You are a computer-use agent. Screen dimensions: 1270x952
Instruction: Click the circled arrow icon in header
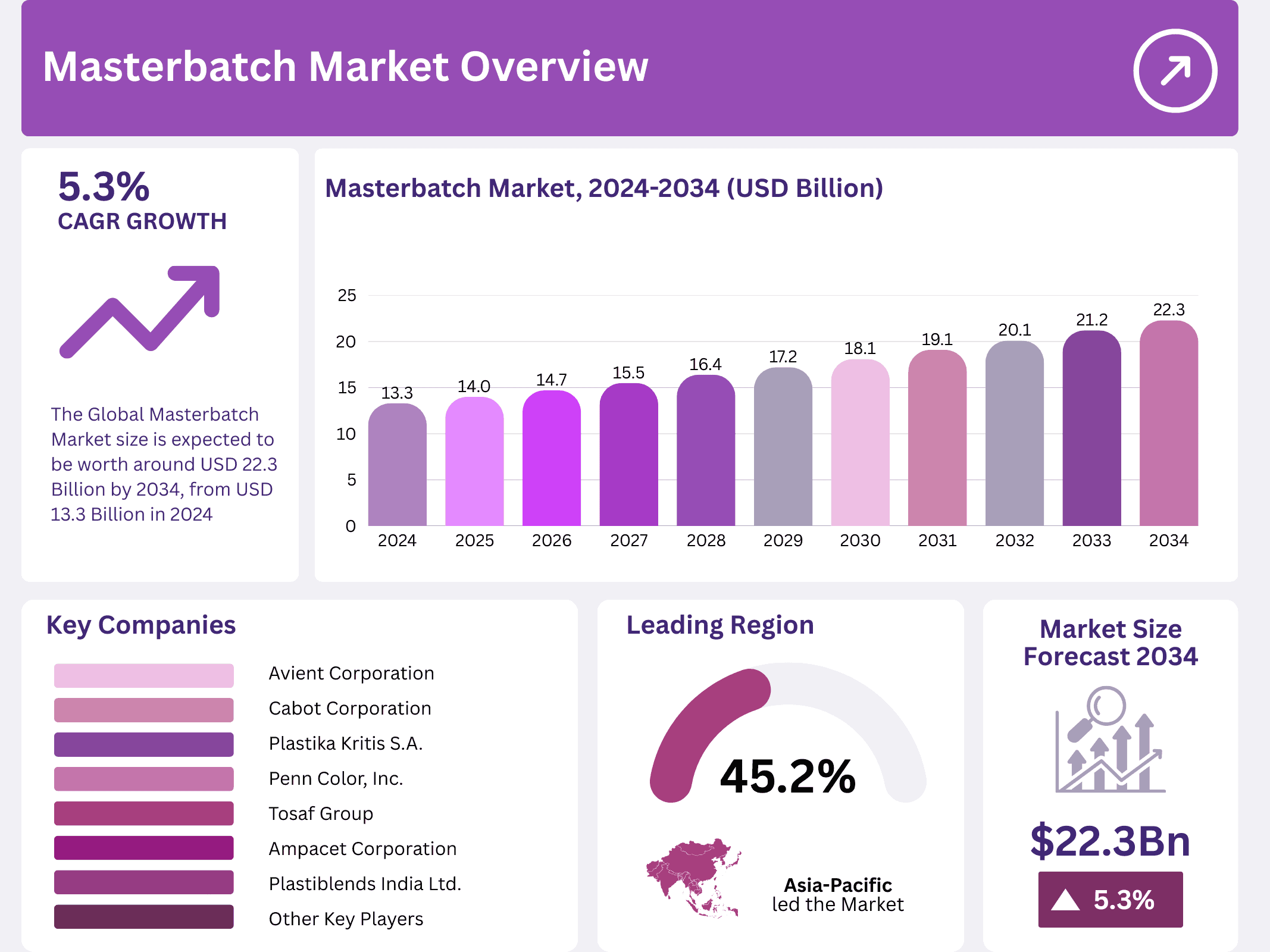1175,71
